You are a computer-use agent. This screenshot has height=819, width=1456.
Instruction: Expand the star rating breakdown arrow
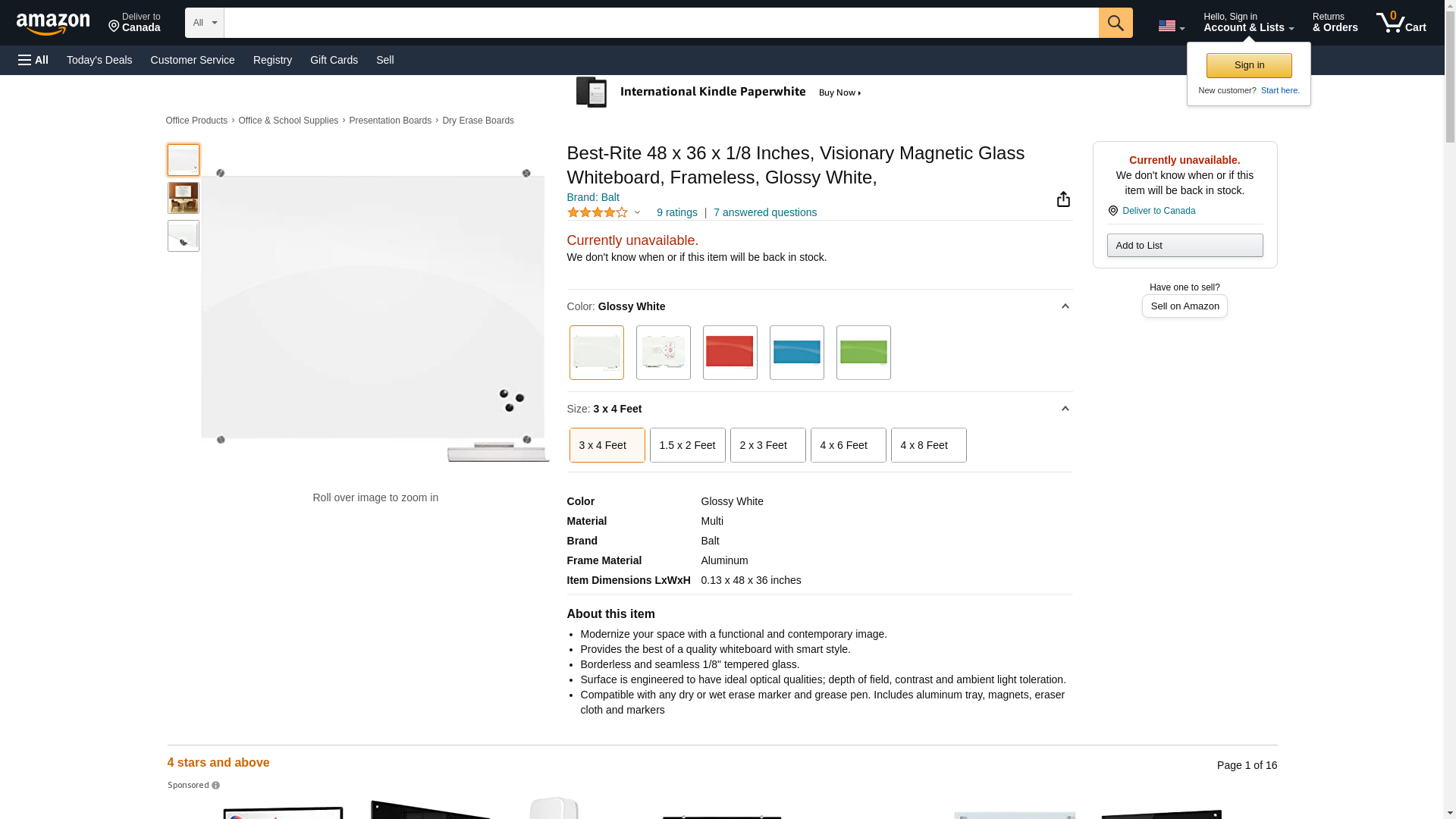[x=637, y=212]
